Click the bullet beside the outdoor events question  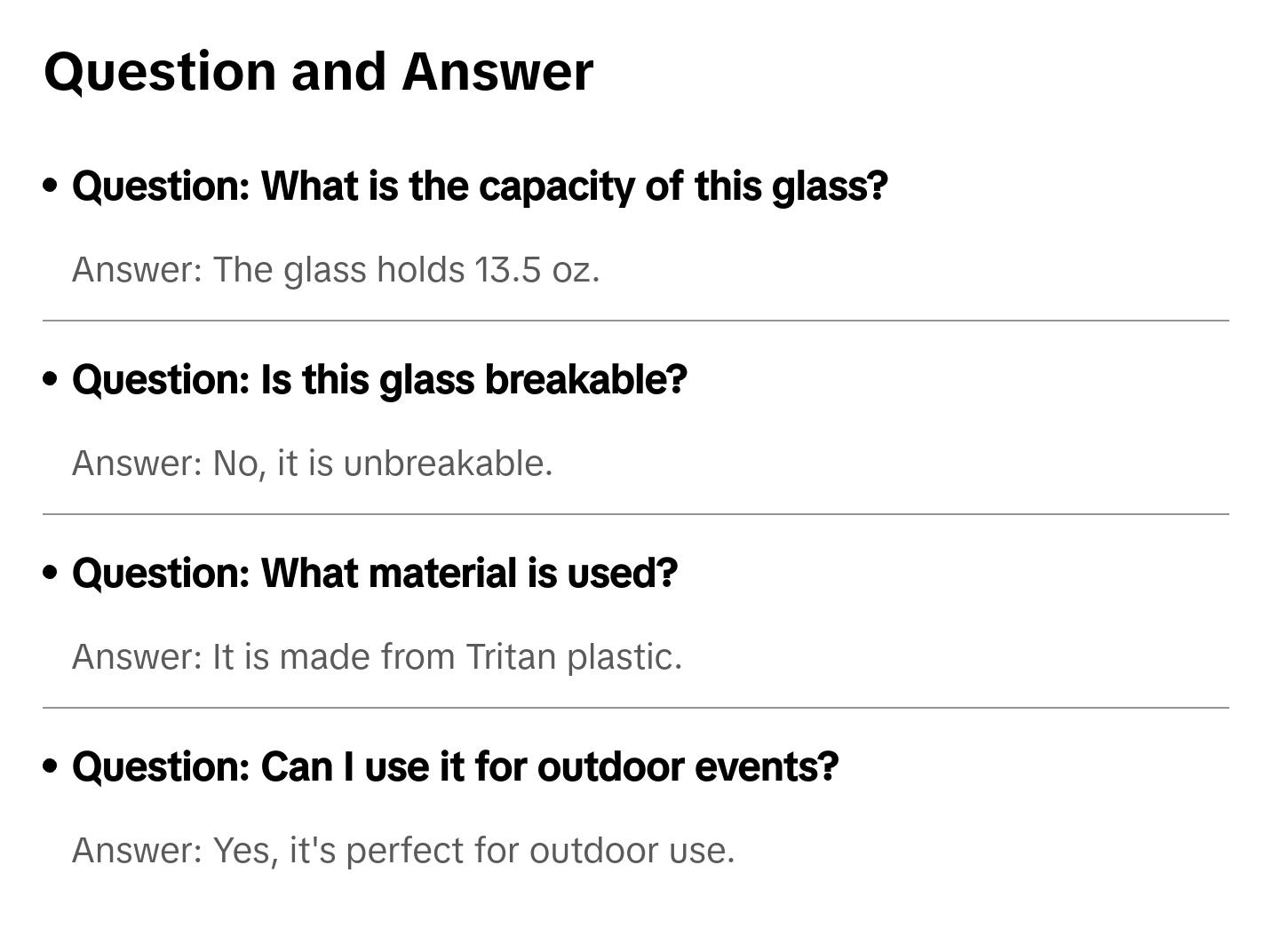(x=51, y=766)
